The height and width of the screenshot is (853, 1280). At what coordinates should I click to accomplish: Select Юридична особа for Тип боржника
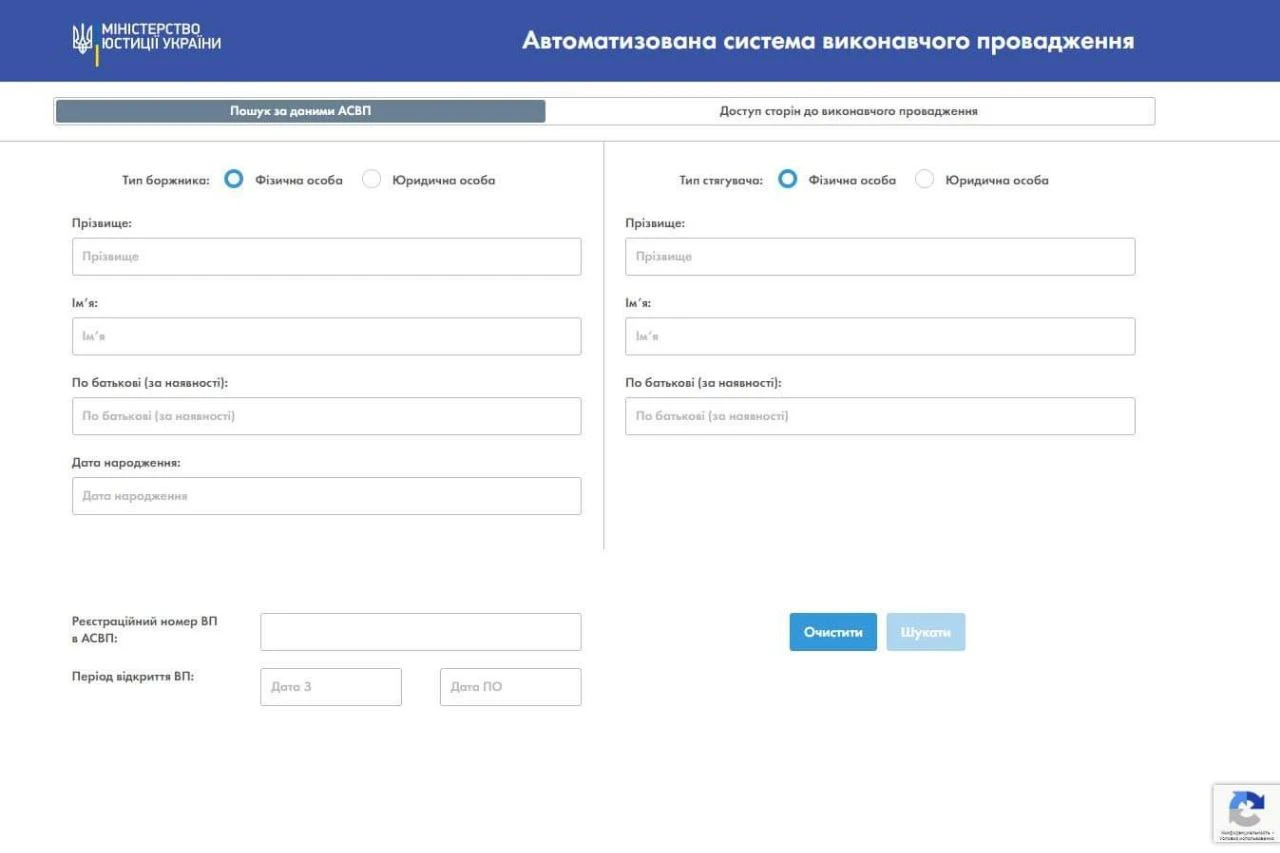click(371, 178)
